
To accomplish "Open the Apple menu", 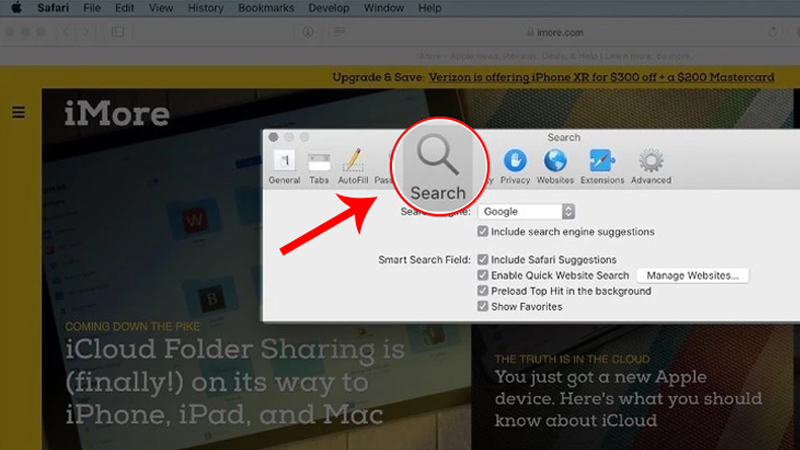I will pyautogui.click(x=16, y=8).
